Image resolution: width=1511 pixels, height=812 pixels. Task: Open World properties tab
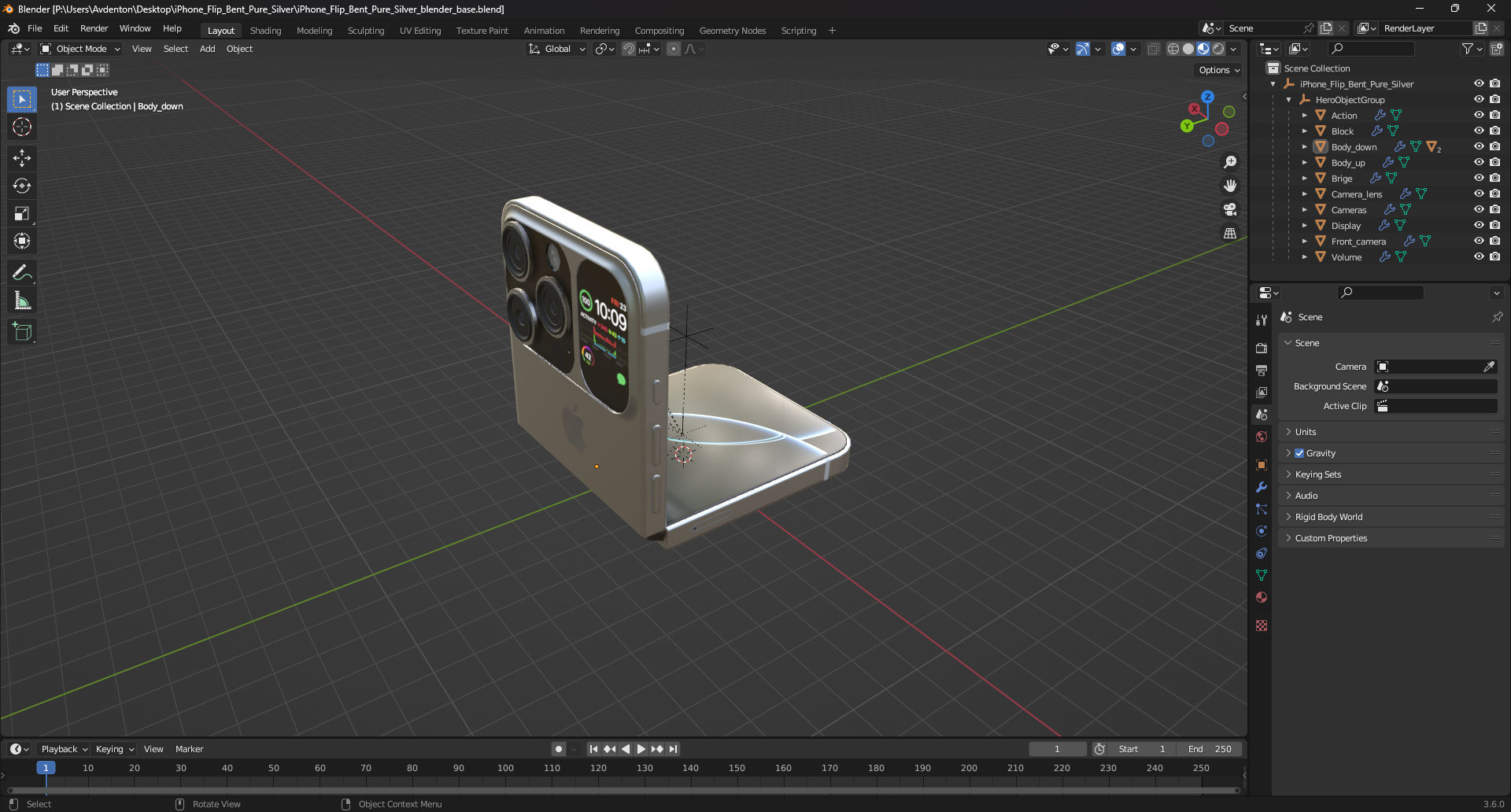coord(1262,437)
